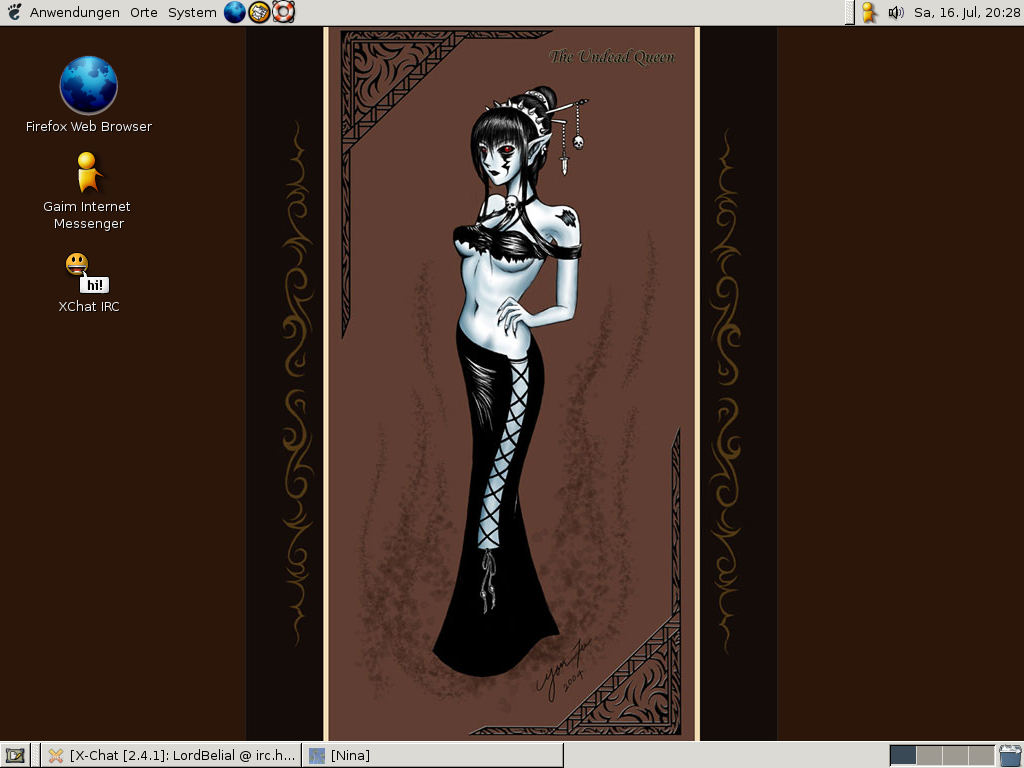This screenshot has height=768, width=1024.
Task: Click the date and time clock
Action: (966, 12)
